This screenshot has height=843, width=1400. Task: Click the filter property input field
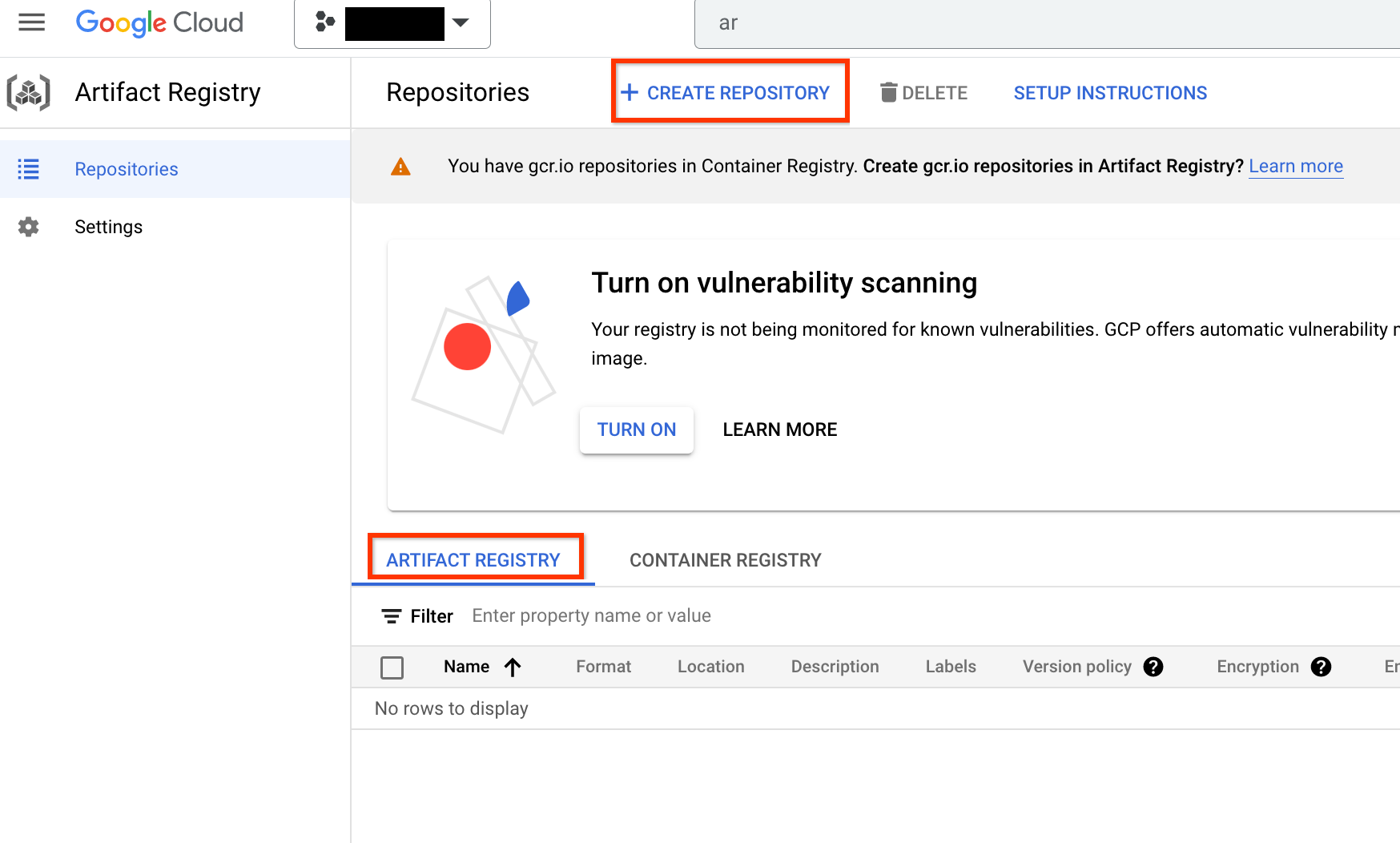pos(591,615)
